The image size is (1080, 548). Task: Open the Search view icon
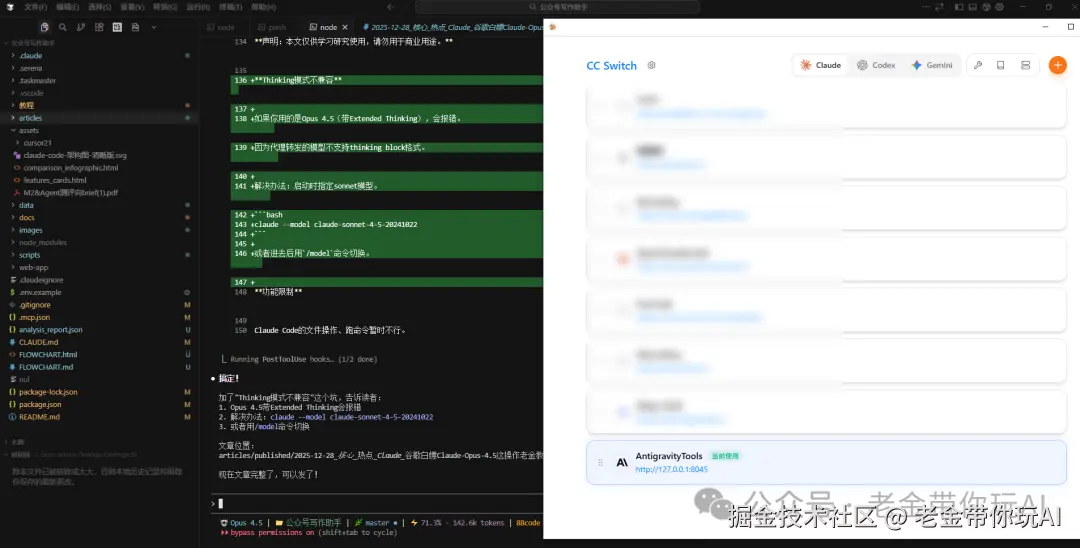(x=63, y=27)
